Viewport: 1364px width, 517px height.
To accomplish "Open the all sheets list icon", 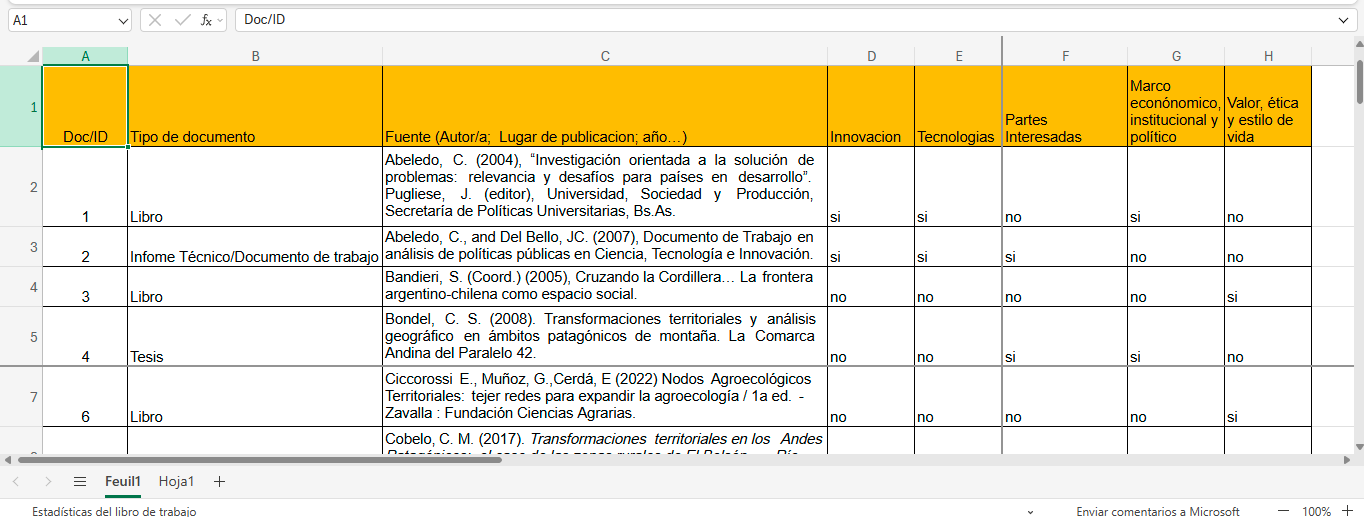I will [x=80, y=482].
